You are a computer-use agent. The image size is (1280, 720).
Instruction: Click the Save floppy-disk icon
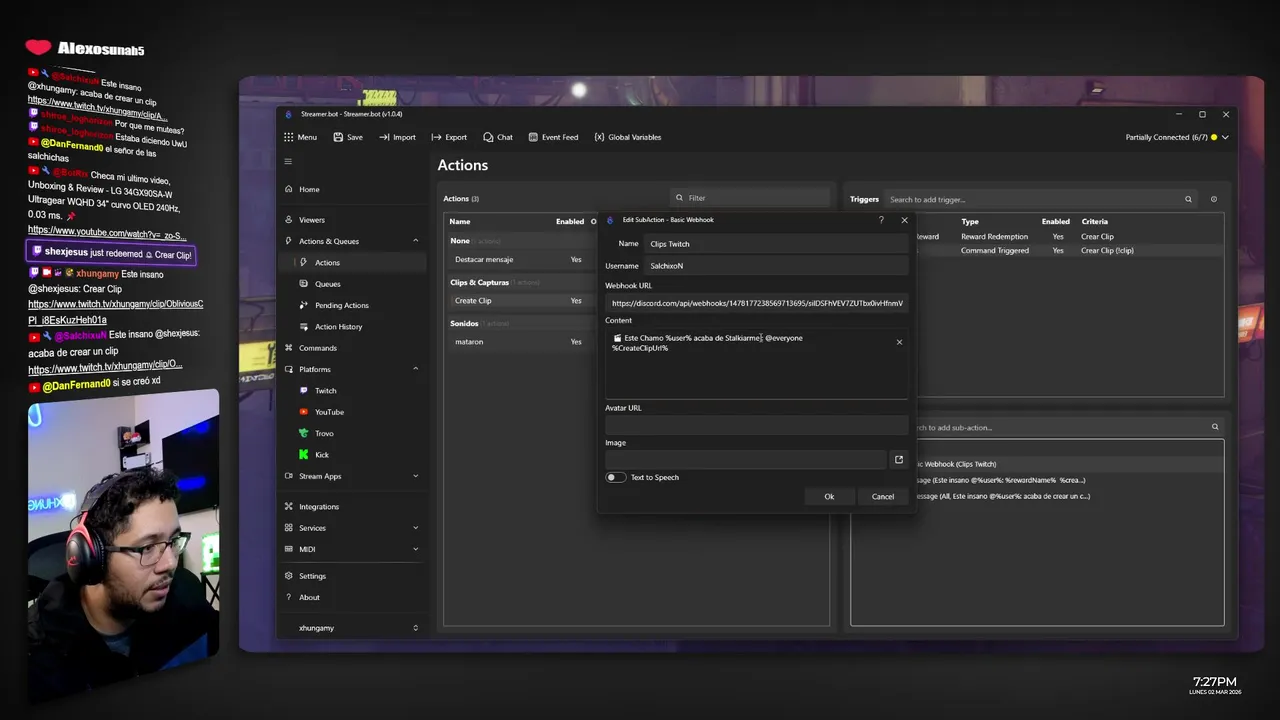(x=338, y=137)
